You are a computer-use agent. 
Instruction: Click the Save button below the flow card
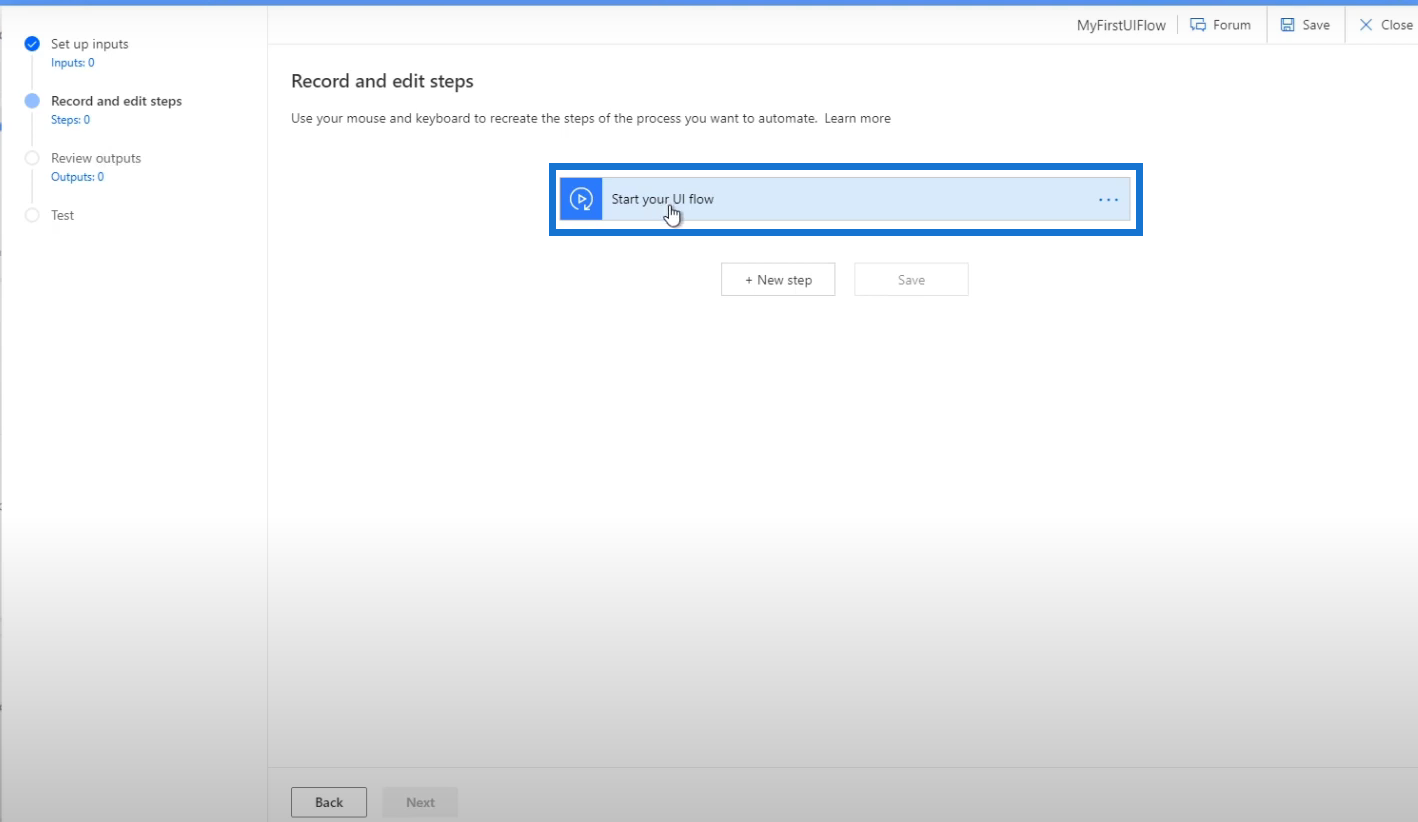(911, 280)
